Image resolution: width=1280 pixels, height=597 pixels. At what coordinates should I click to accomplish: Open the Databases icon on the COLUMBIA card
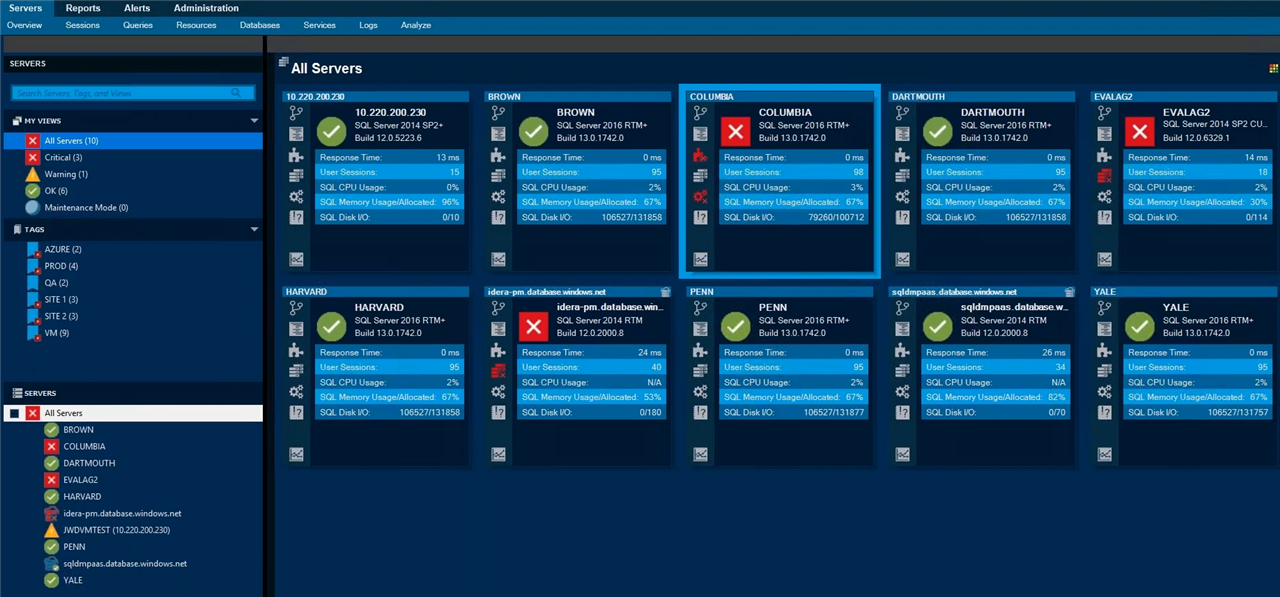(x=700, y=176)
